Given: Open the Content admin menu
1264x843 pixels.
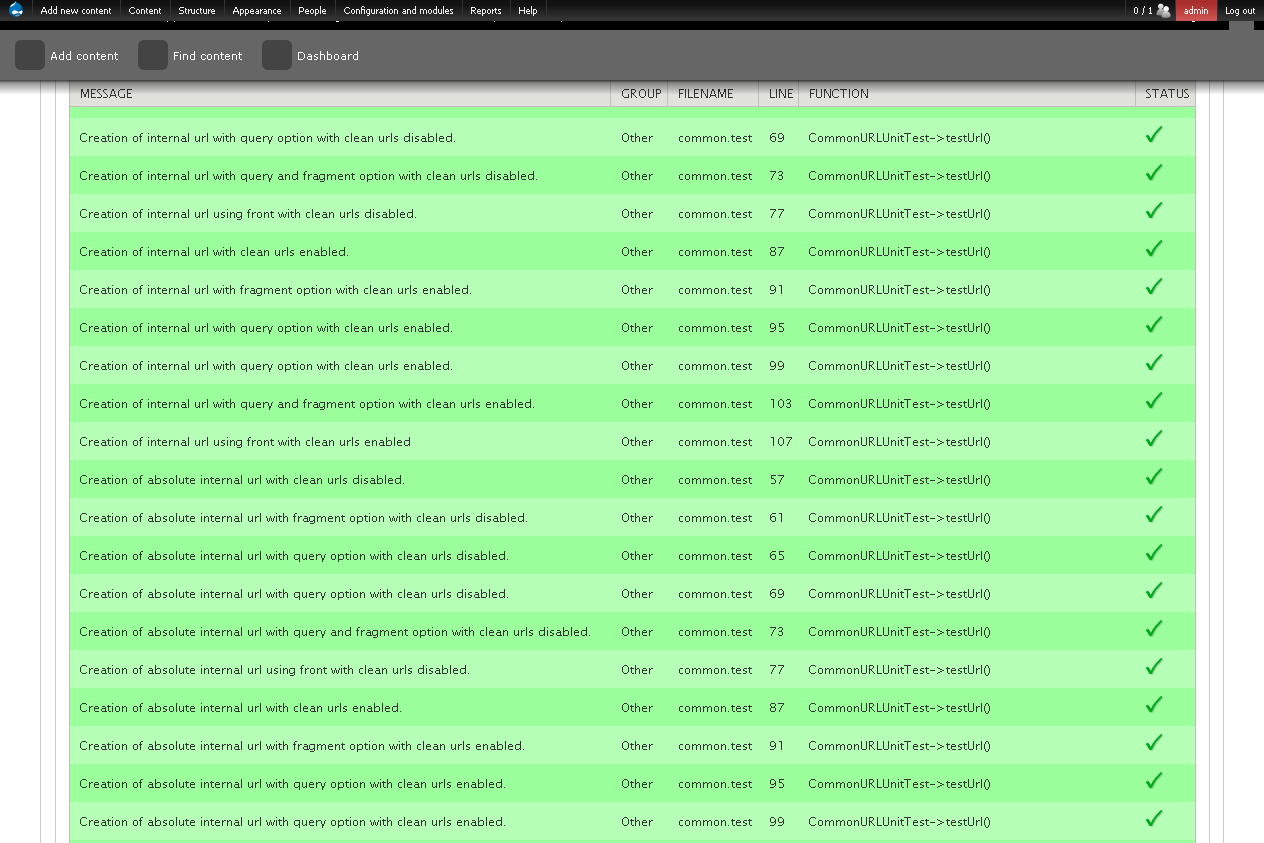Looking at the screenshot, I should click(x=145, y=11).
